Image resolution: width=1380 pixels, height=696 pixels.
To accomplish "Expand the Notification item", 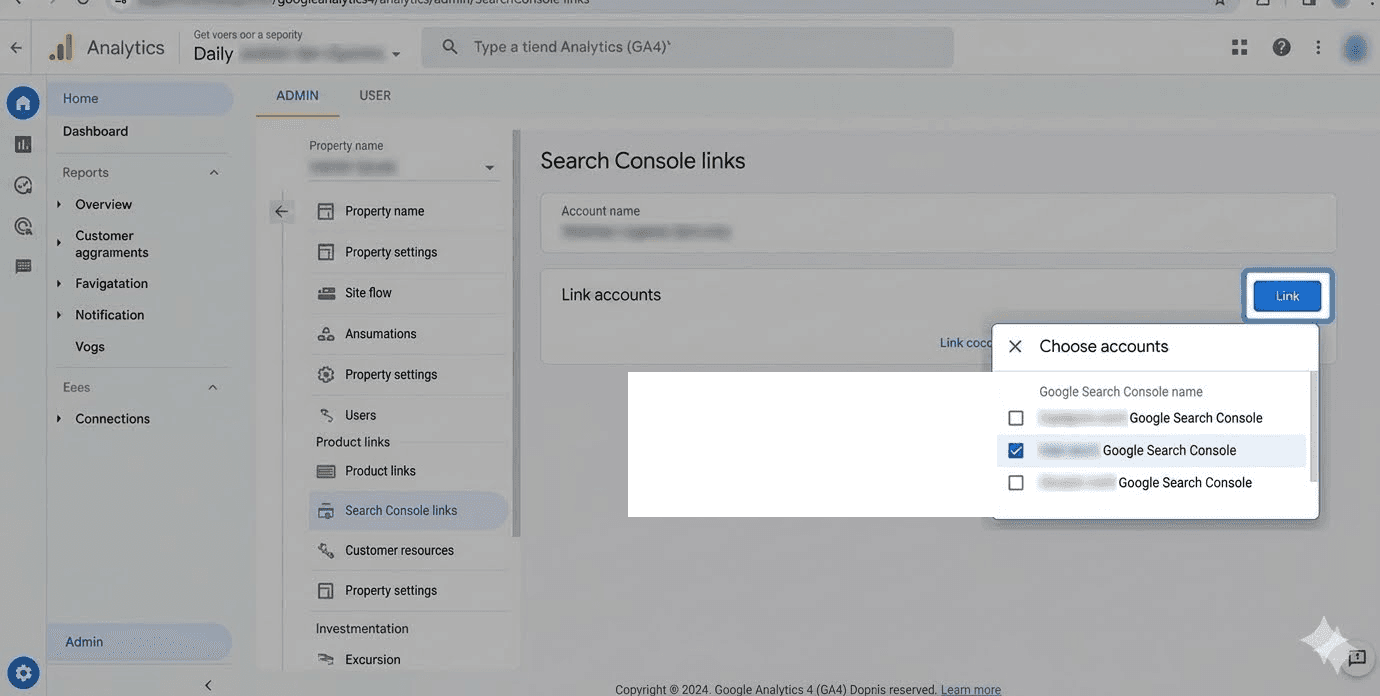I will (x=59, y=315).
